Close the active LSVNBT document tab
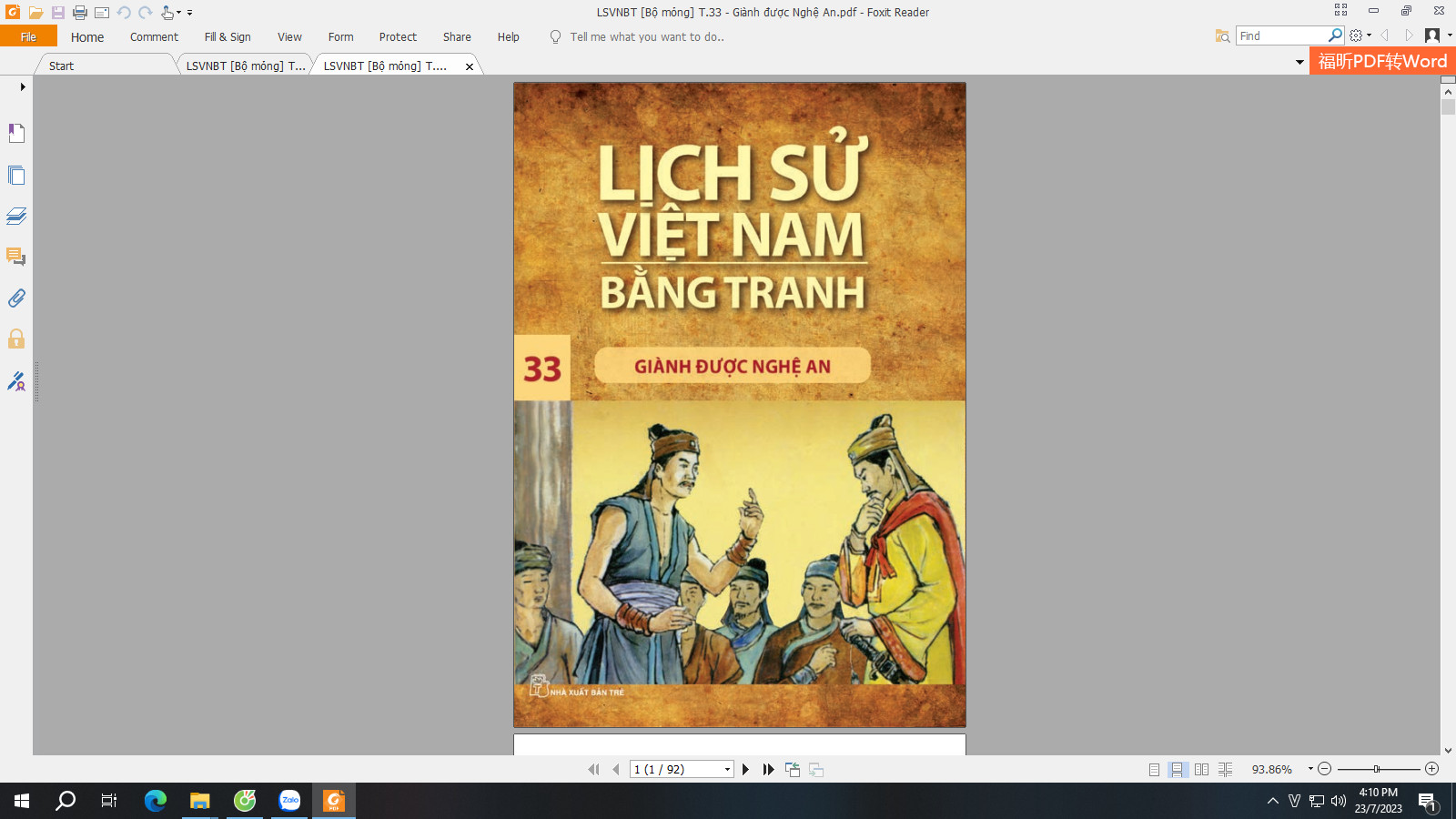 click(470, 66)
